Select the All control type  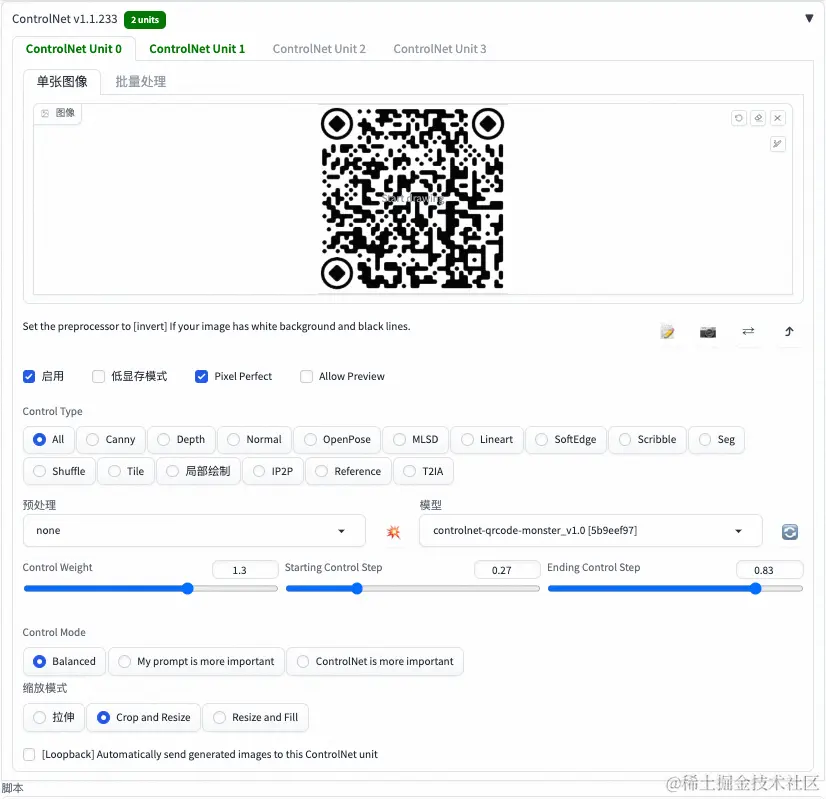48,439
